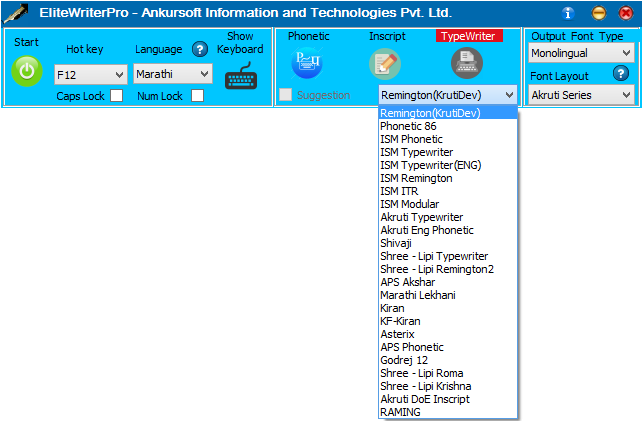The width and height of the screenshot is (644, 421).
Task: Click the Inscript tab label
Action: point(387,36)
